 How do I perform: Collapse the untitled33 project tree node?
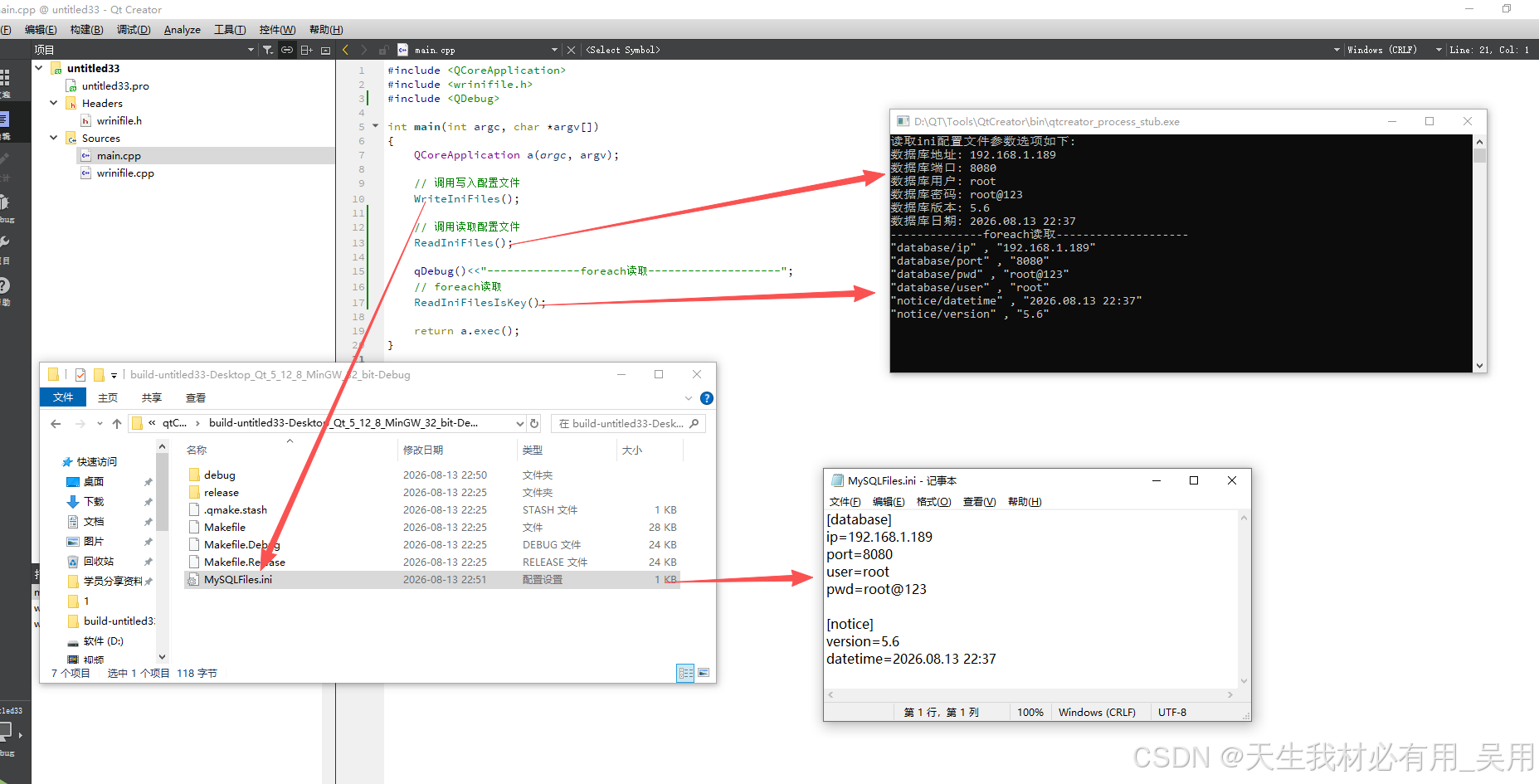[39, 68]
